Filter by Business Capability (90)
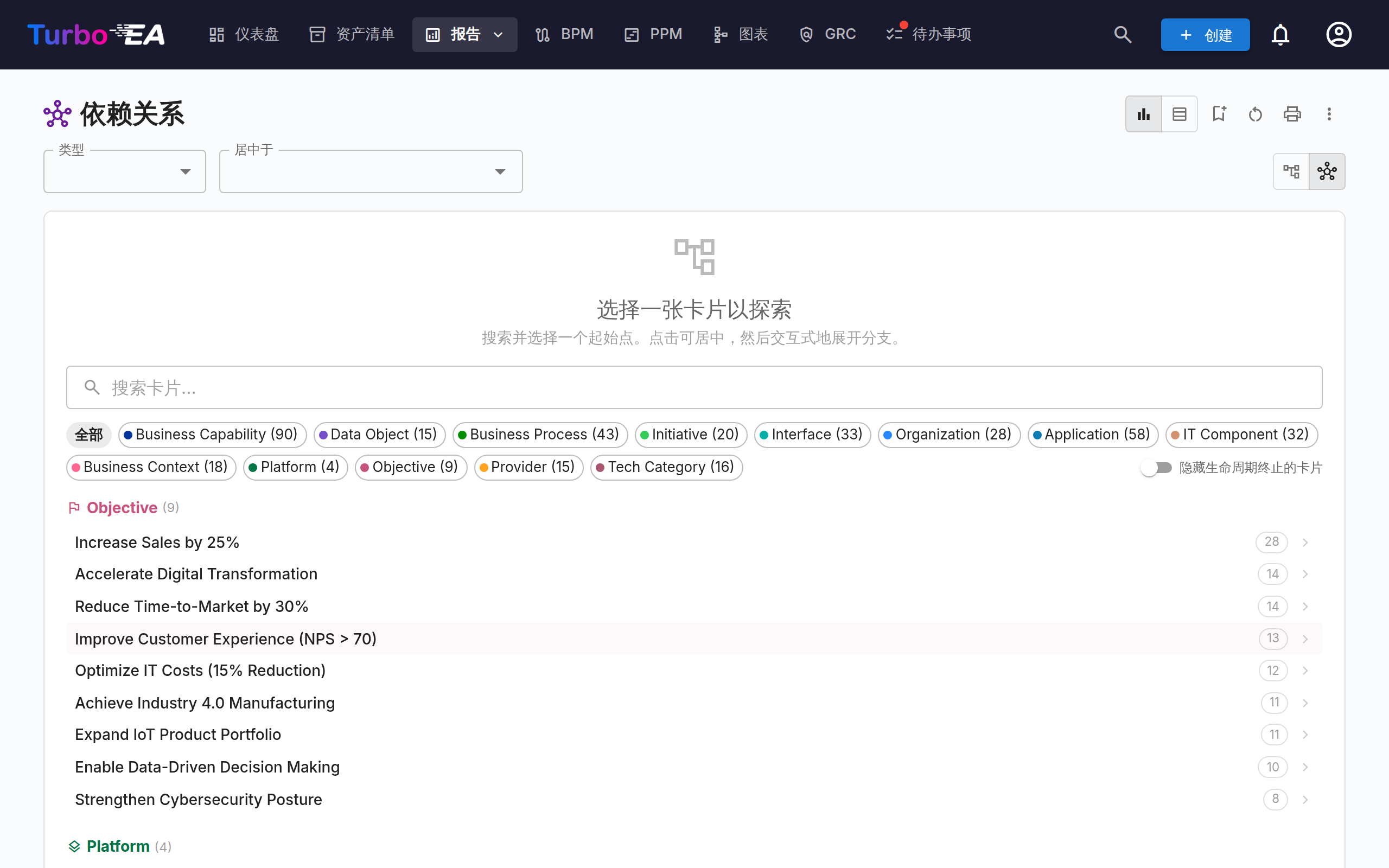1389x868 pixels. click(x=212, y=435)
